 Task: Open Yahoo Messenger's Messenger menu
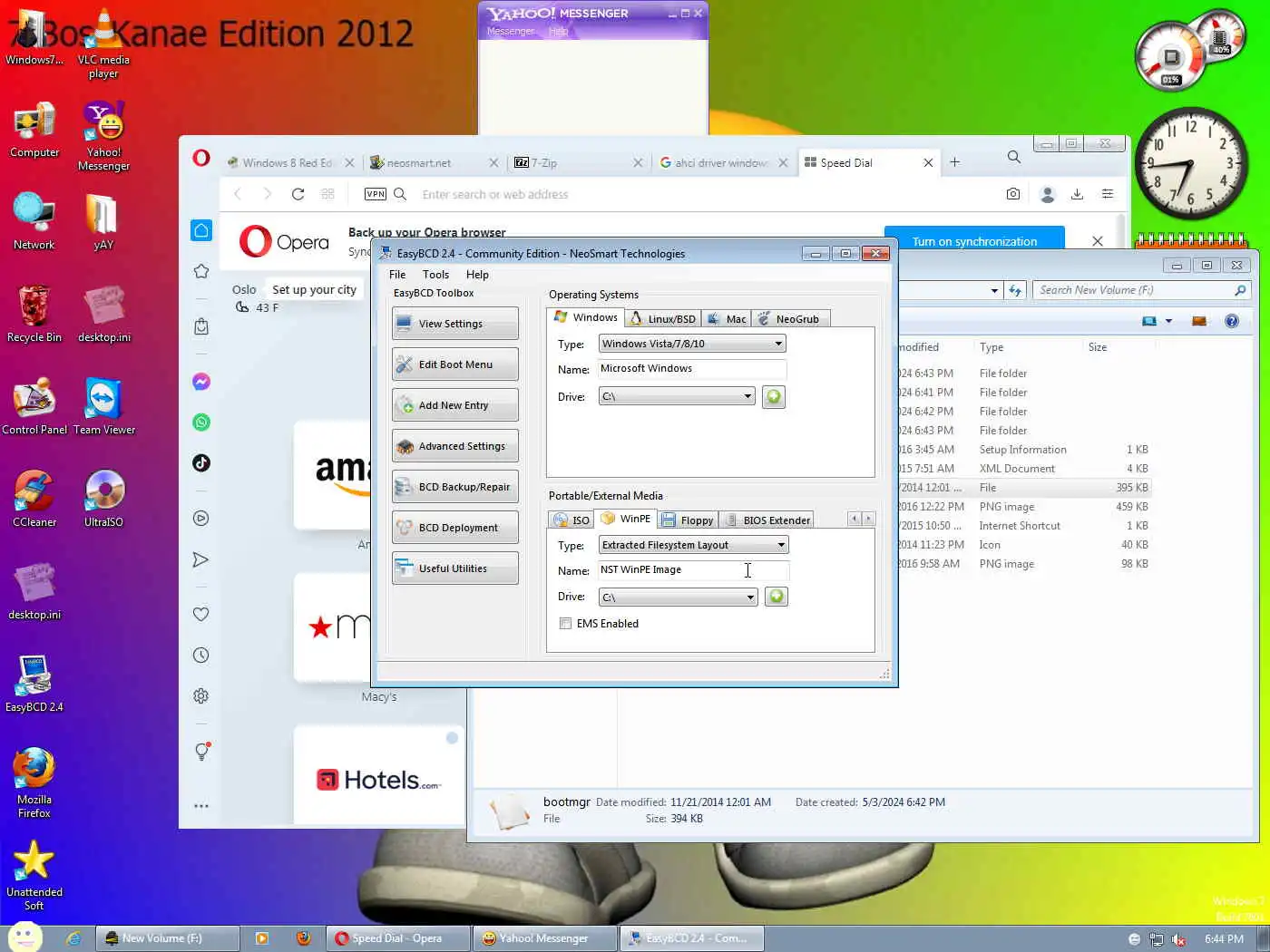(x=511, y=31)
